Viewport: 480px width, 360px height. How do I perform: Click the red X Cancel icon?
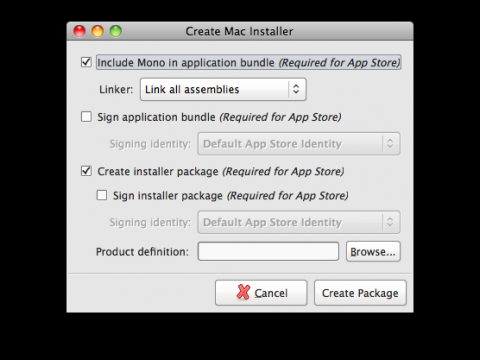point(243,292)
